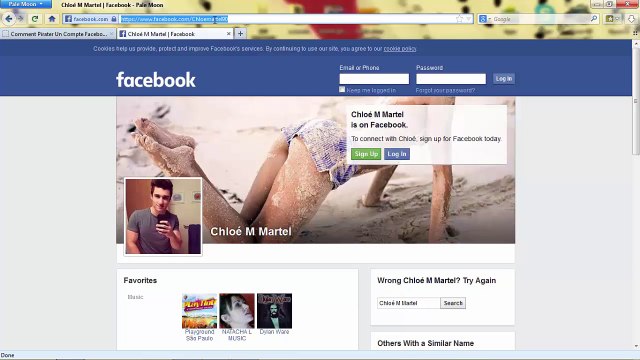Minimize the Pale Moon window

coord(598,4)
